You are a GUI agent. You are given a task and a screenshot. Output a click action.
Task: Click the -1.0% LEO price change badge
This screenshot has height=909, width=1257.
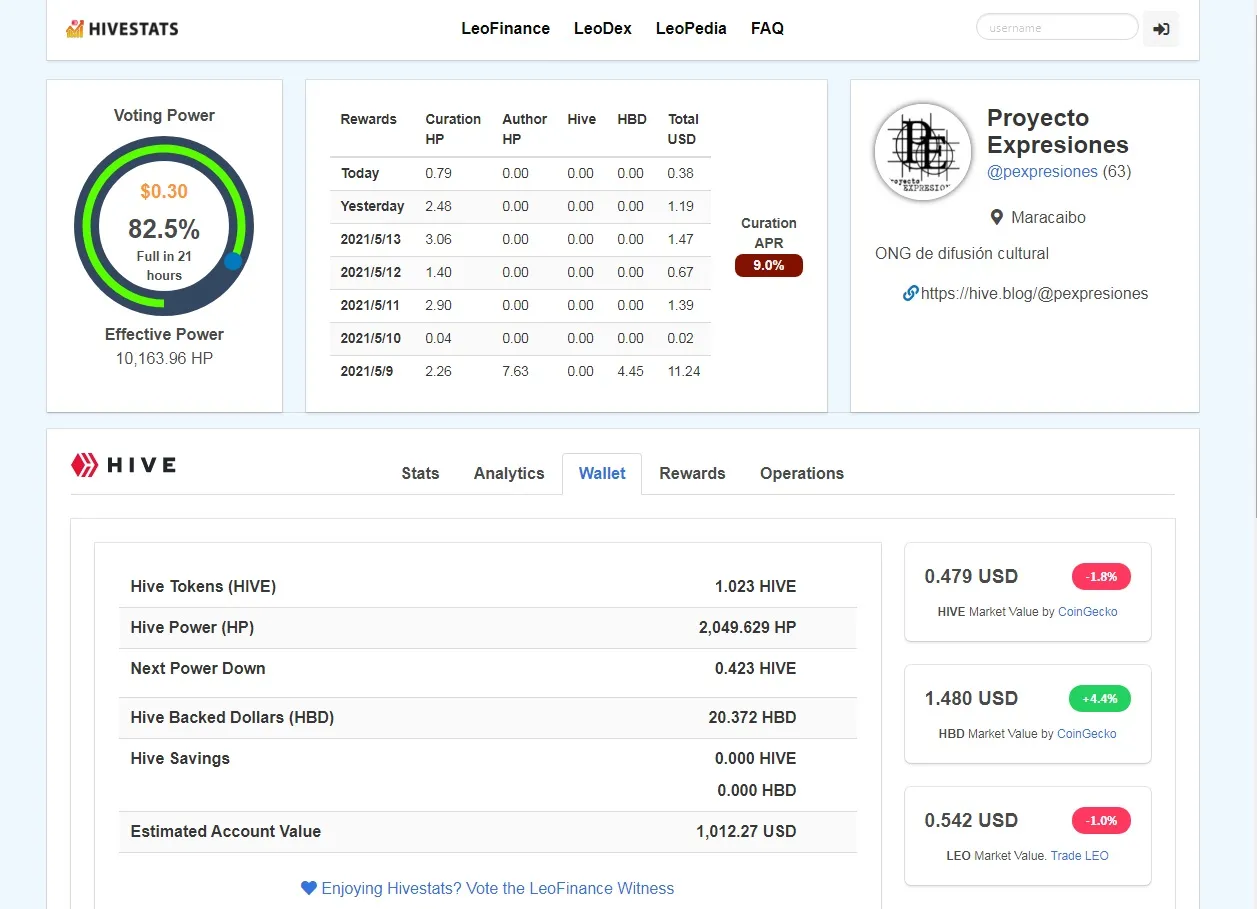pyautogui.click(x=1101, y=820)
